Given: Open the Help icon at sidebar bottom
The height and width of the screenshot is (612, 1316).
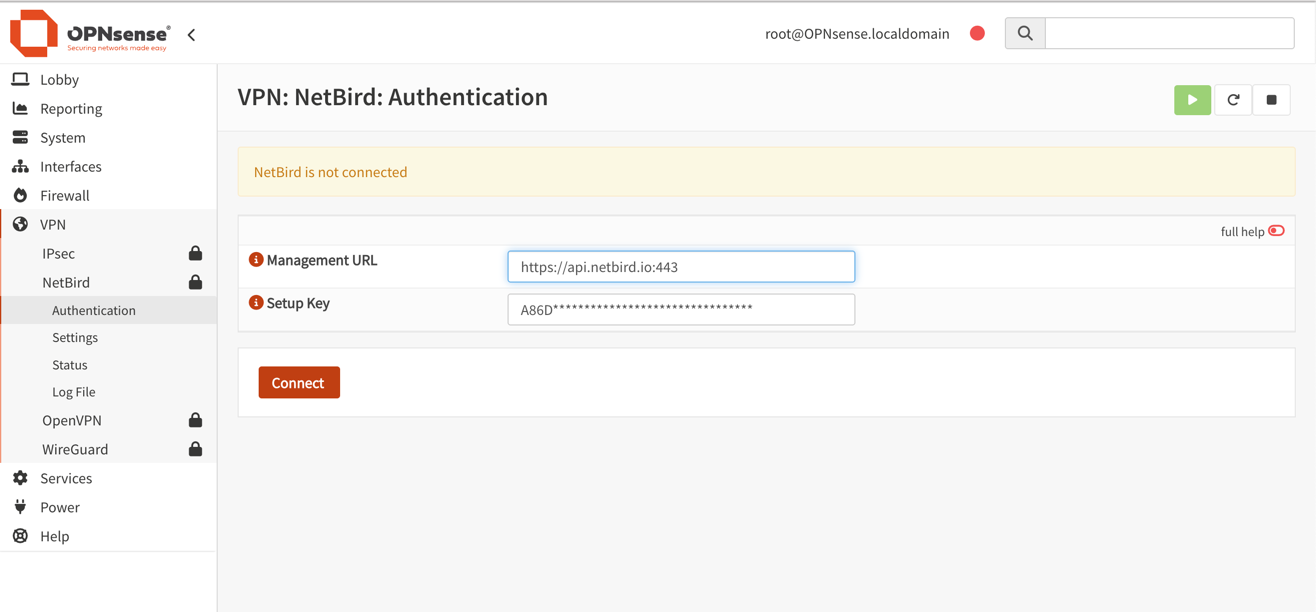Looking at the screenshot, I should click(x=20, y=536).
